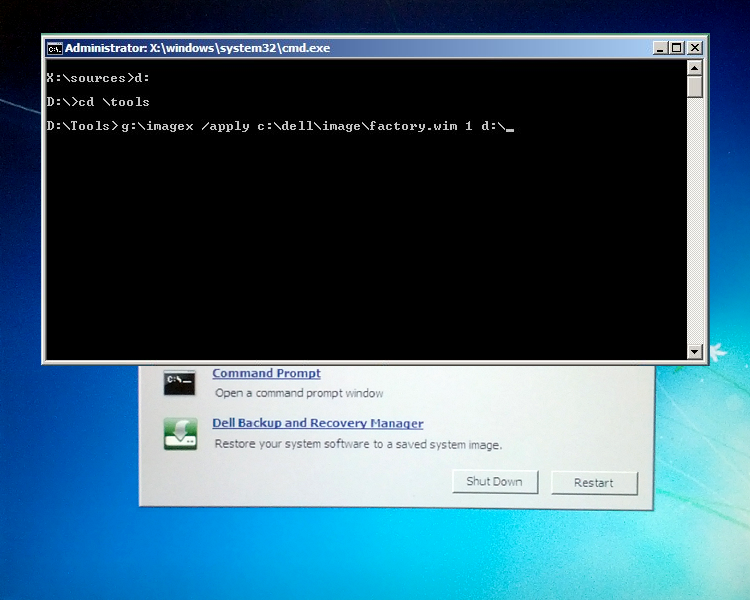Click the Dell Backup and Recovery icon
The width and height of the screenshot is (750, 600).
(181, 433)
